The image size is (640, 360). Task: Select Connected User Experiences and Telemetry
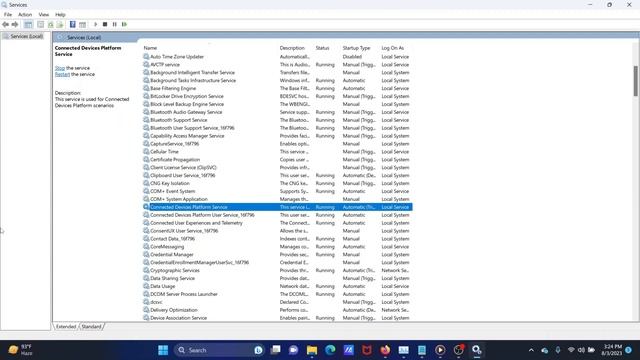[x=278, y=223]
